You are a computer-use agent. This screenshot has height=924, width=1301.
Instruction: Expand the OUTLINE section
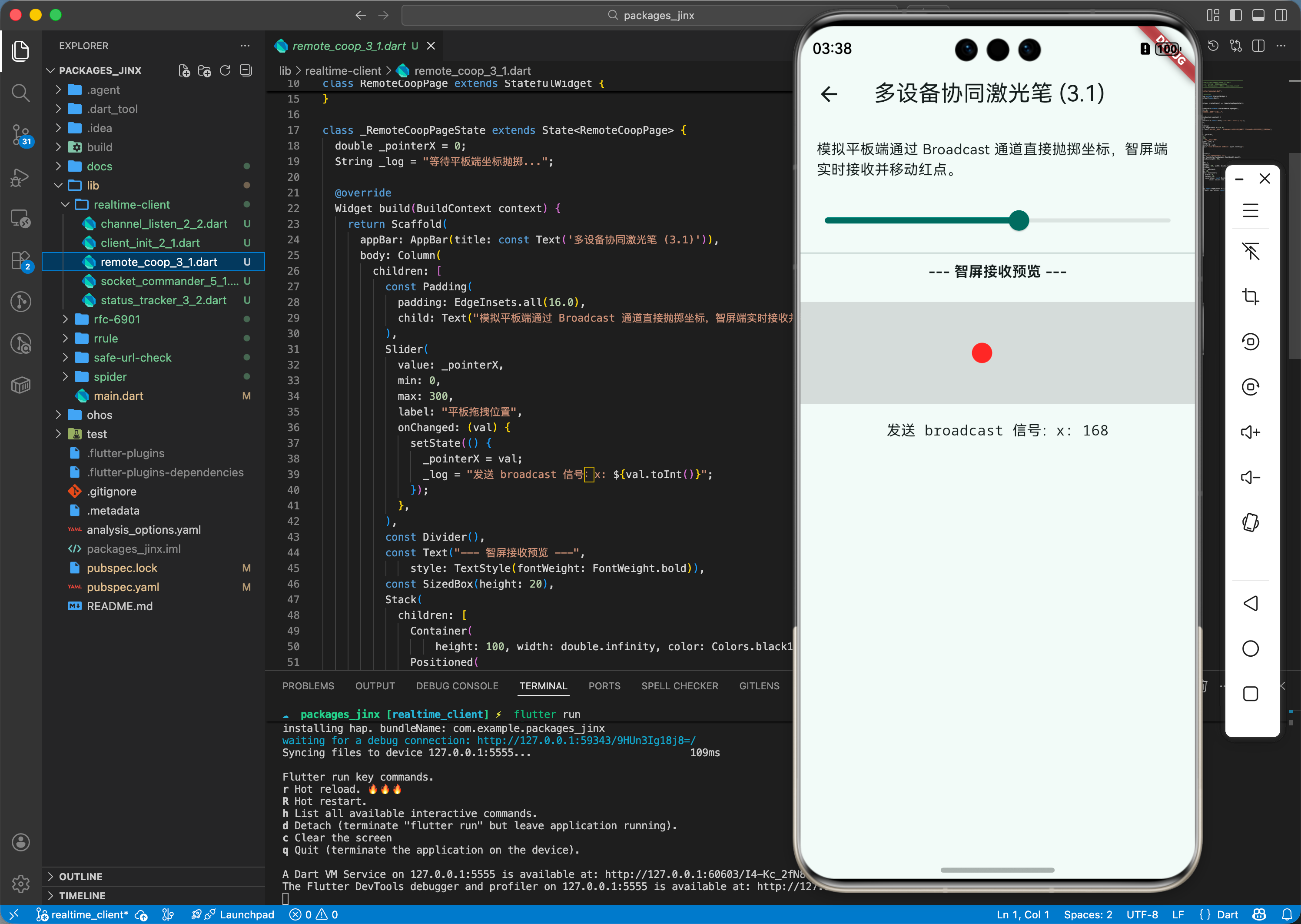tap(80, 876)
